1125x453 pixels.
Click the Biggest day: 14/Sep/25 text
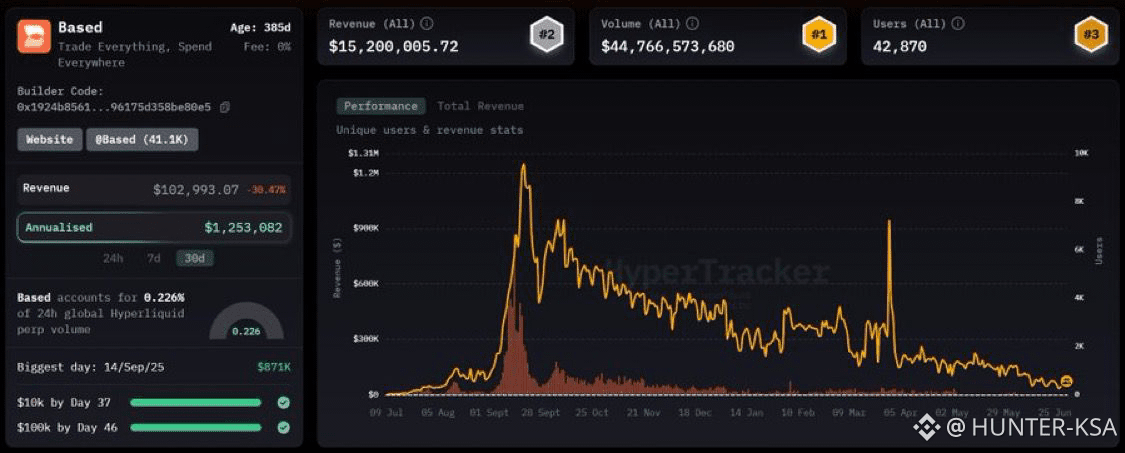click(91, 367)
